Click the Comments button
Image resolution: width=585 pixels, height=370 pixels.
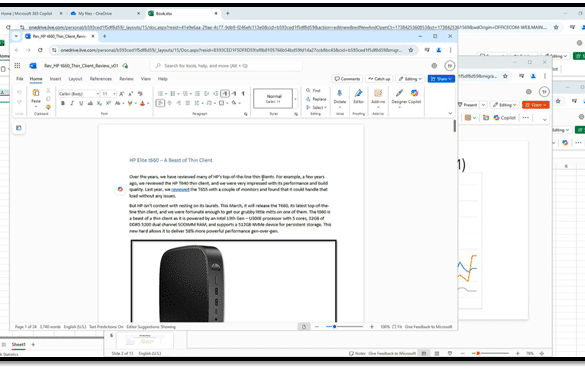click(347, 79)
